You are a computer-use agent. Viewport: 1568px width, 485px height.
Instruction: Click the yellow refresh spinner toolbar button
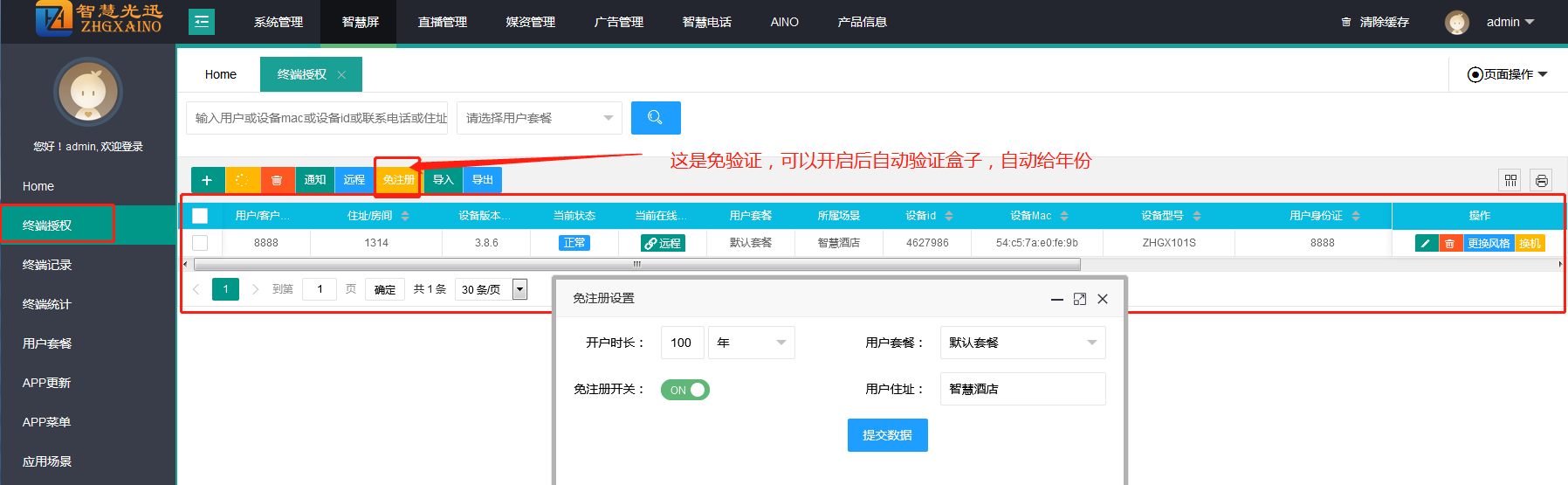click(x=242, y=180)
